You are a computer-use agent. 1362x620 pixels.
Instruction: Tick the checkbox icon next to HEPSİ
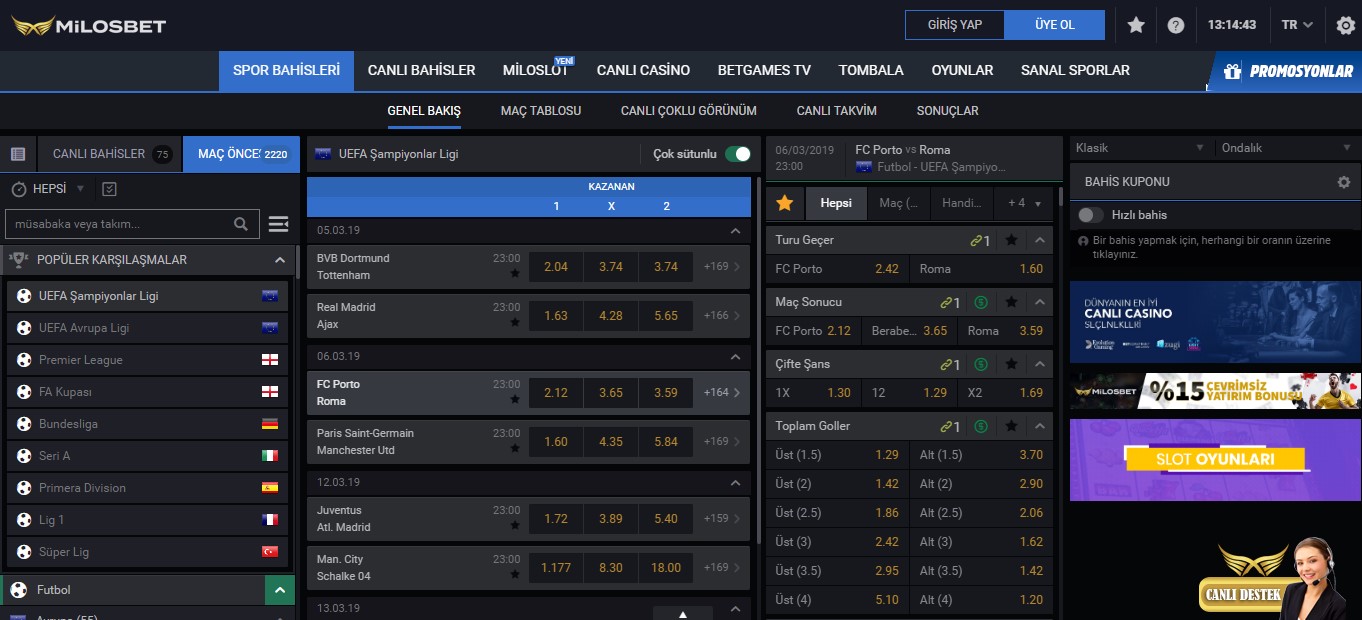point(110,189)
